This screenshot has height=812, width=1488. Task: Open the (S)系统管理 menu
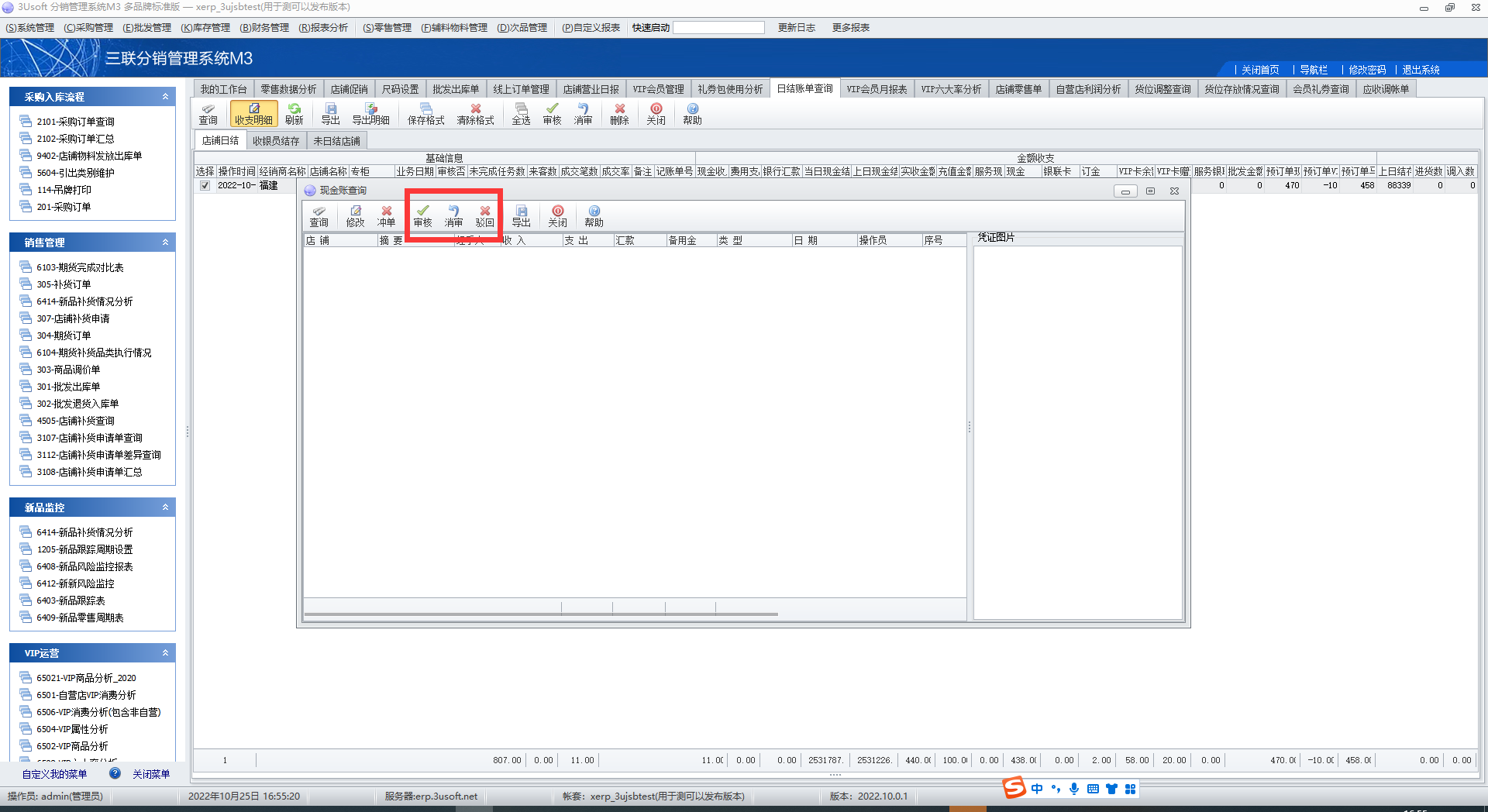click(x=29, y=28)
